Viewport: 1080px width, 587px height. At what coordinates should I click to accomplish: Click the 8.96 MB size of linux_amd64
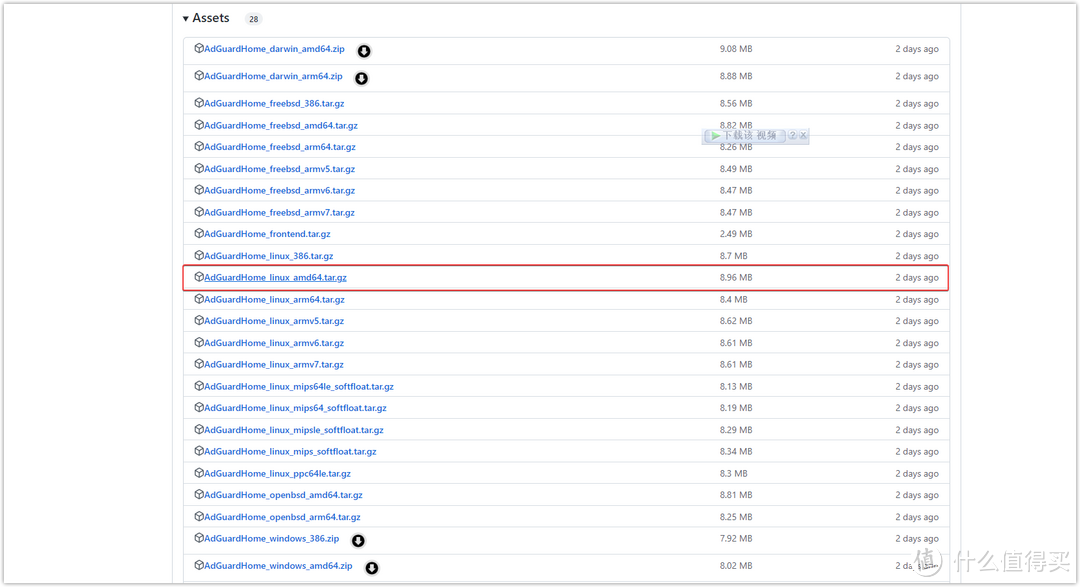tap(736, 278)
